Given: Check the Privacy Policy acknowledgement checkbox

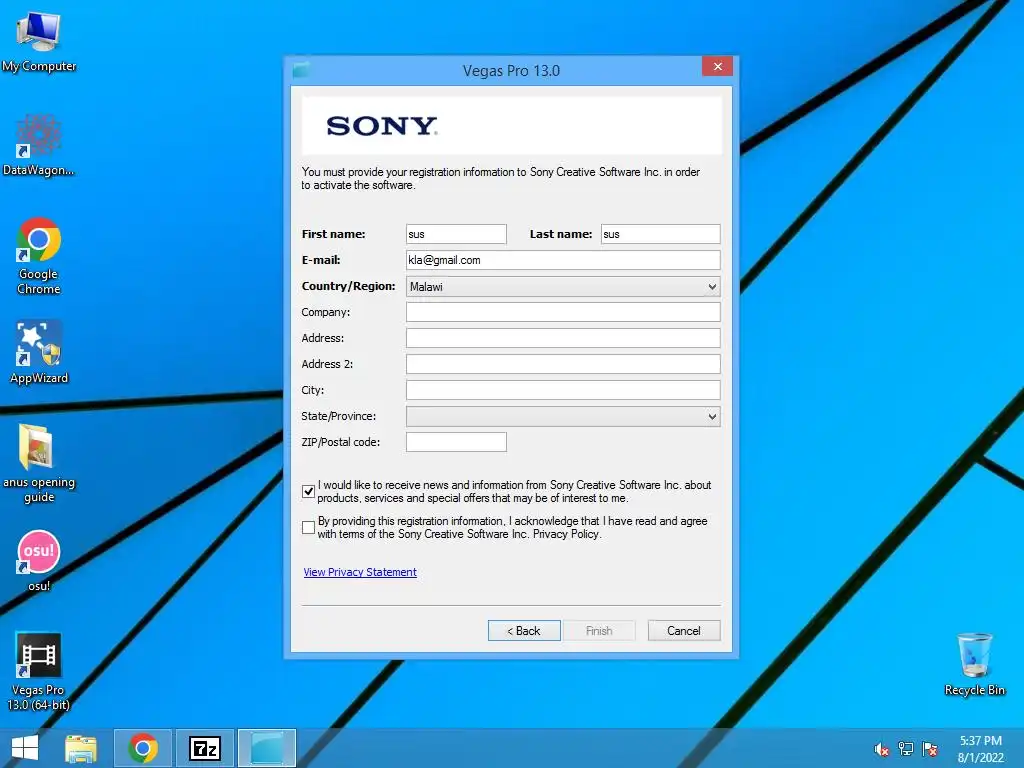Looking at the screenshot, I should point(308,528).
